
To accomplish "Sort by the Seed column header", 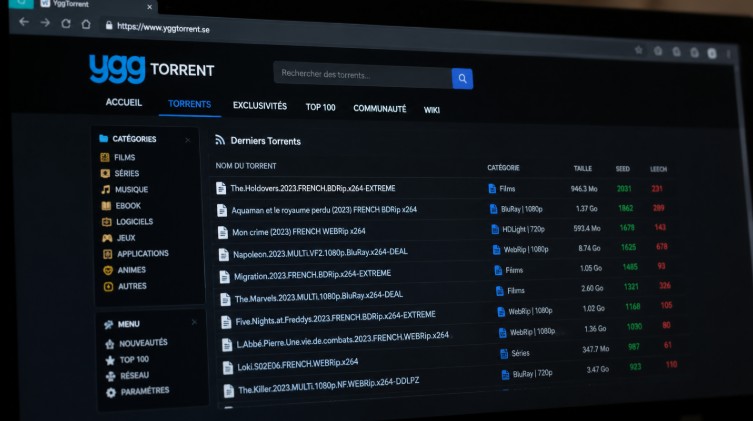I will 623,168.
